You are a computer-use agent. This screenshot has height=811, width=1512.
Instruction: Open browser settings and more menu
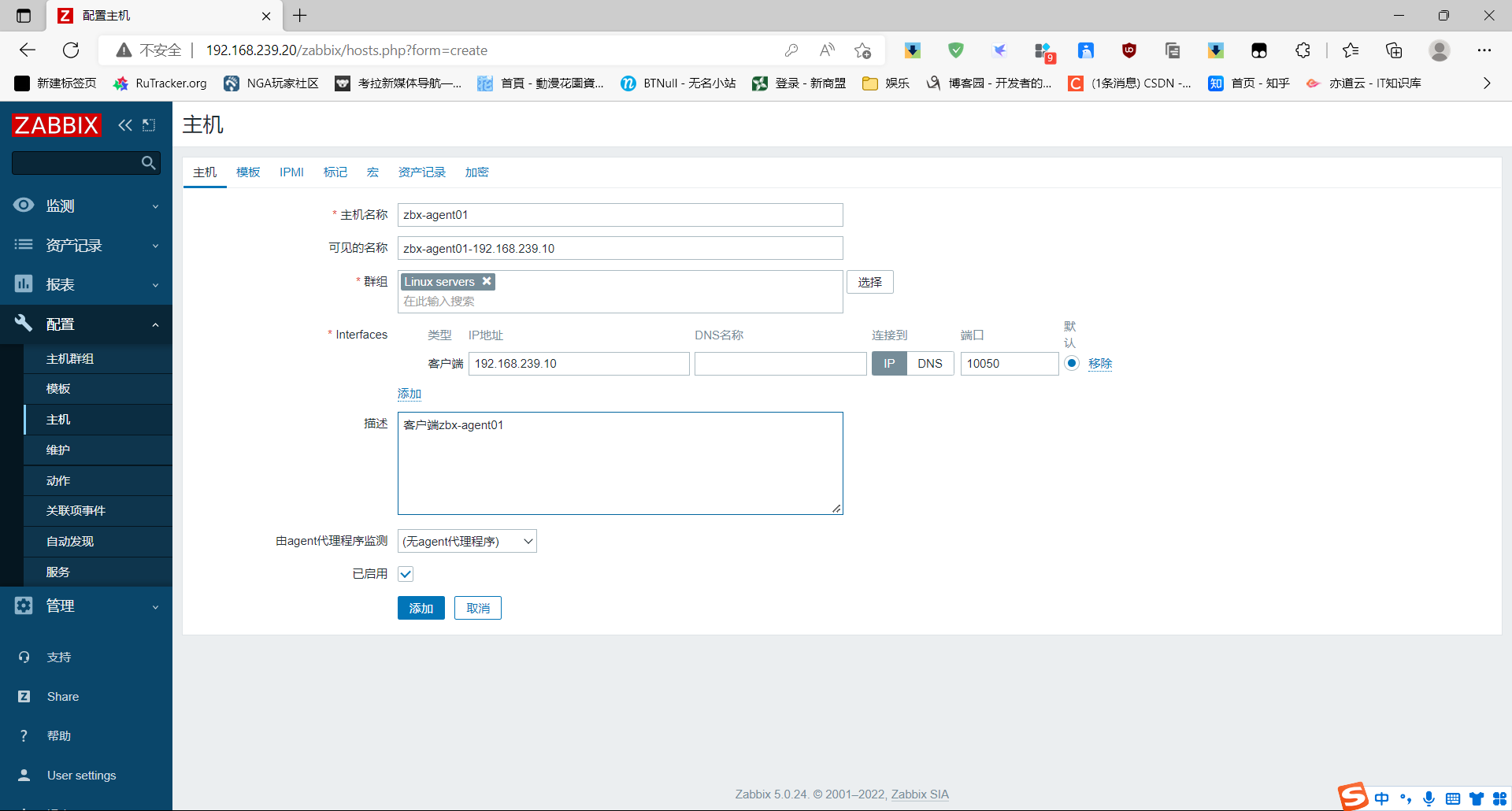point(1484,50)
